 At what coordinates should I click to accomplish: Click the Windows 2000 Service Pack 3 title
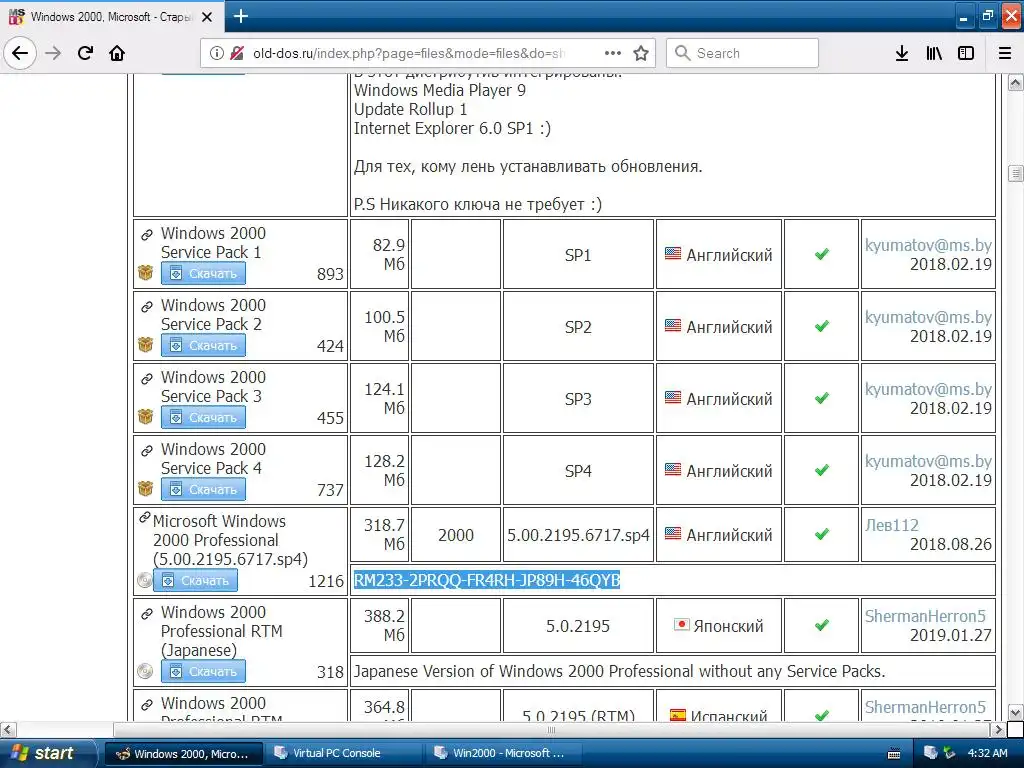pyautogui.click(x=213, y=387)
